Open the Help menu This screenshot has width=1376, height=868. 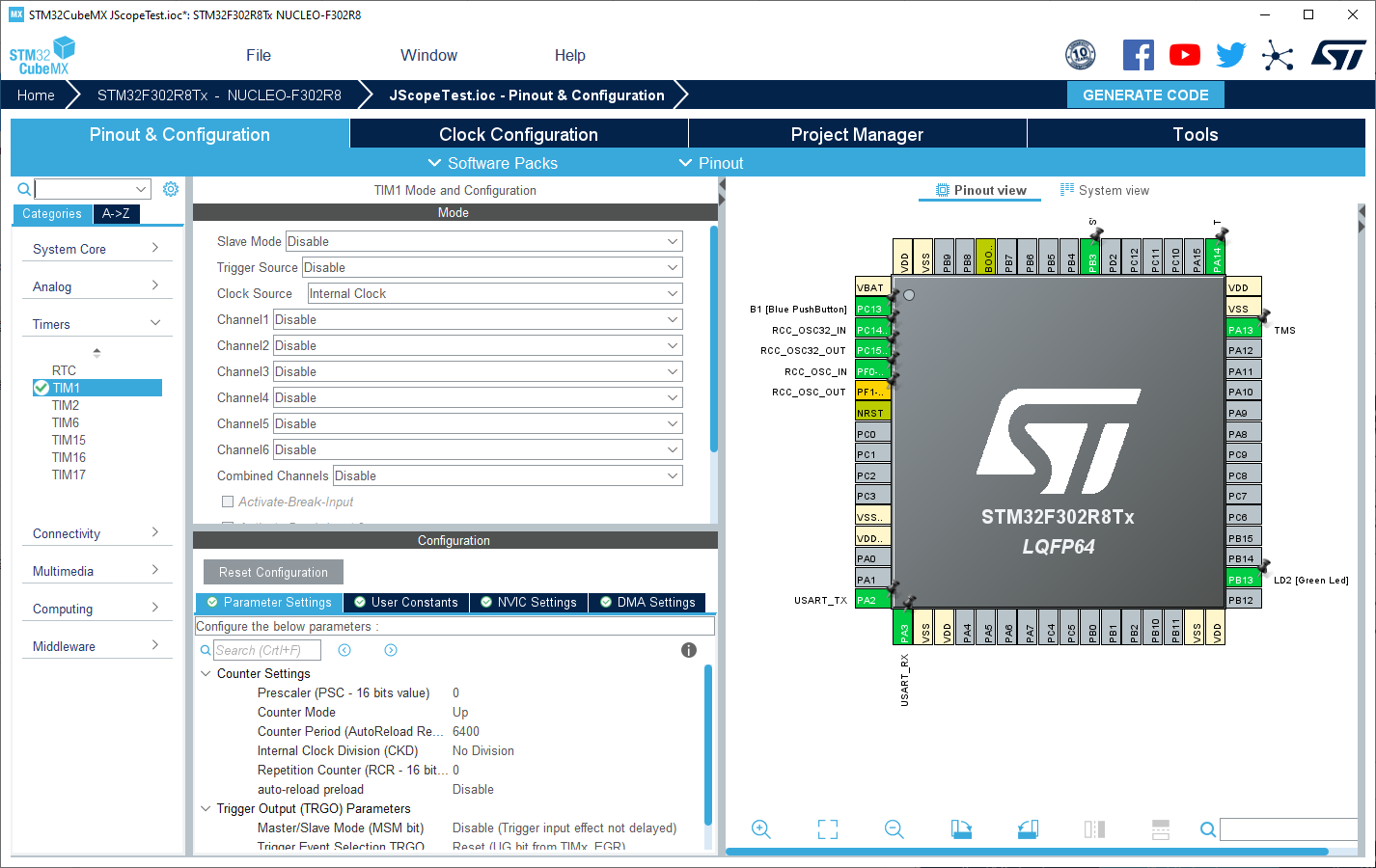(x=569, y=55)
